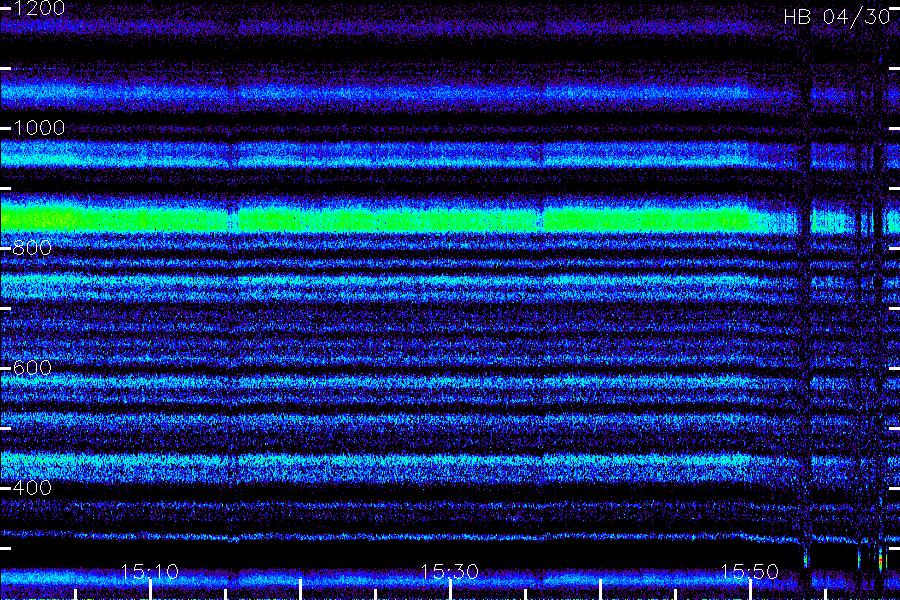Click the 600 frequency axis label
The image size is (900, 600).
(x=32, y=367)
